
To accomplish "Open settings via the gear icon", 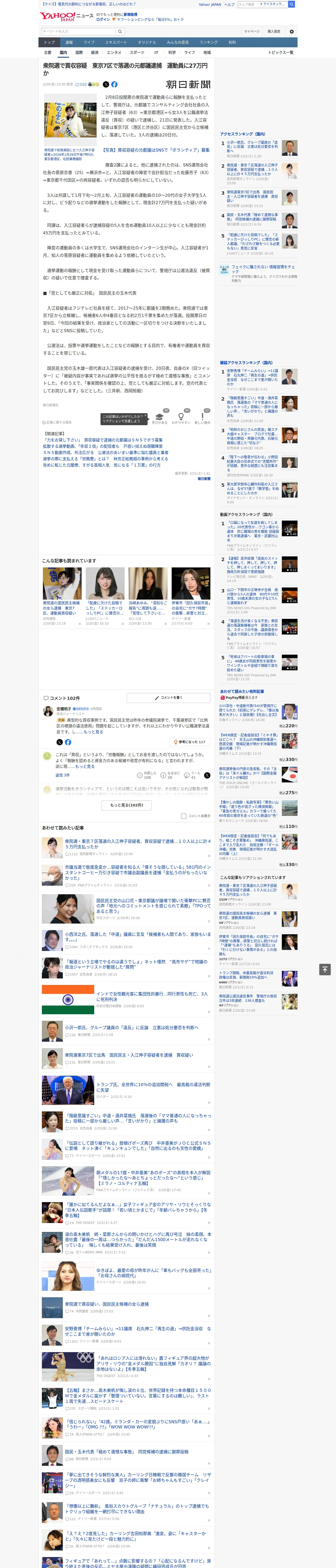I will 292,32.
